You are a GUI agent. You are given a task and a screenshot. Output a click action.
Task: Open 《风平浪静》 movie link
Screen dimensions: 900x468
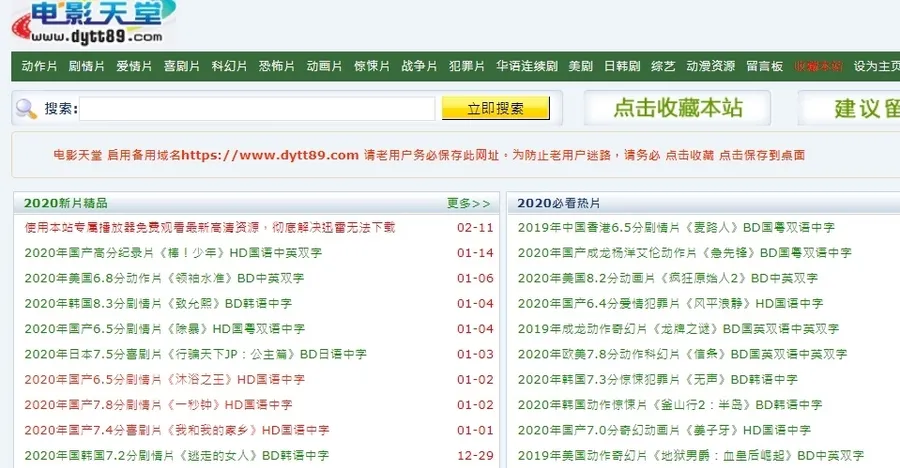[670, 303]
